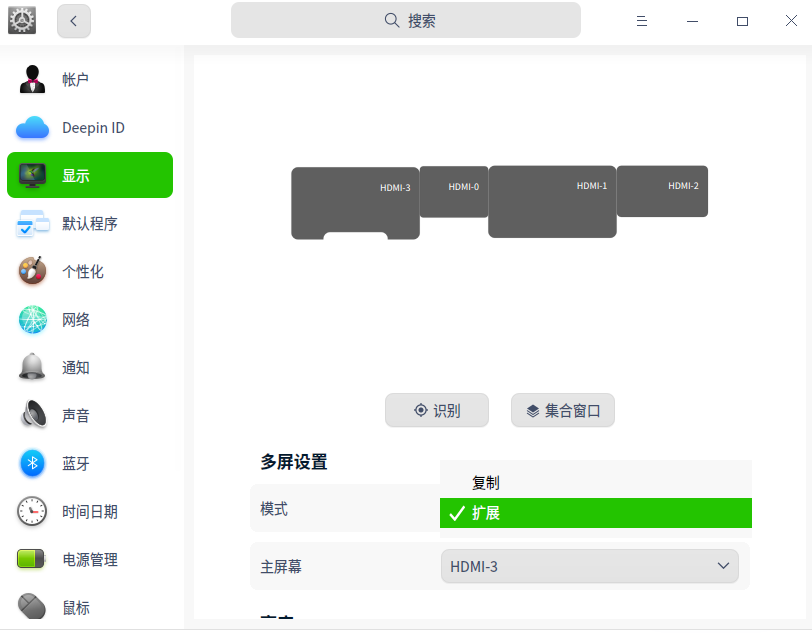
Task: Open 电源管理 settings section
Action: 90,559
